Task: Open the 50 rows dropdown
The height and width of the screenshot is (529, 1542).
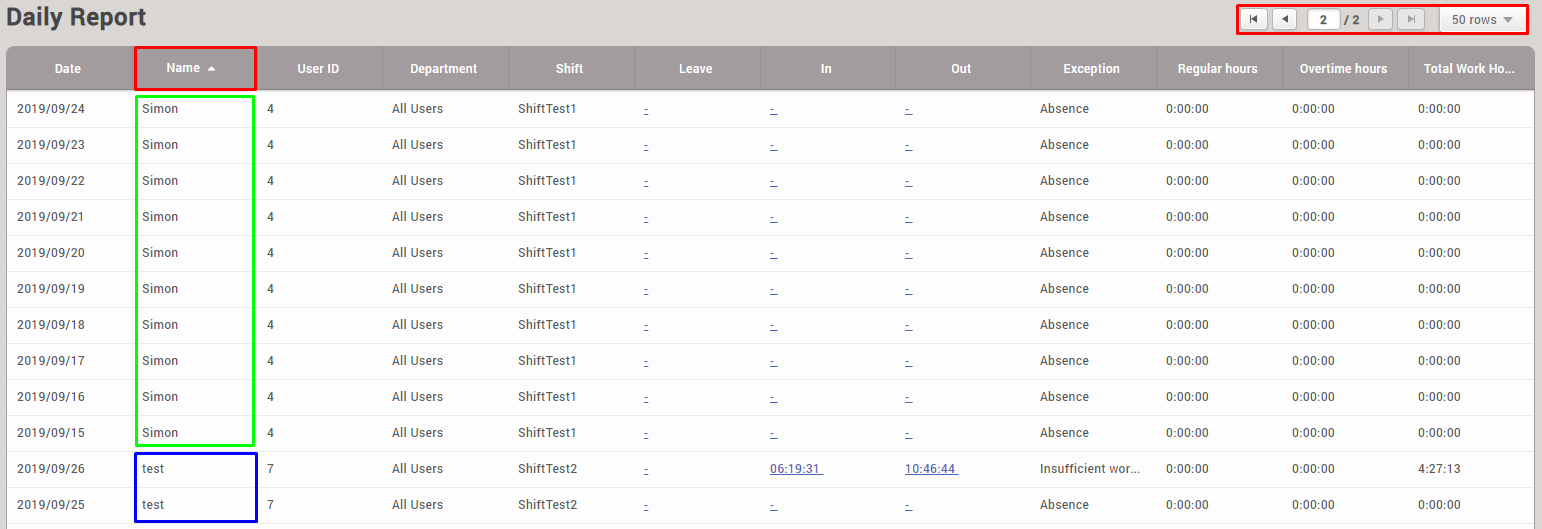Action: pyautogui.click(x=1482, y=20)
